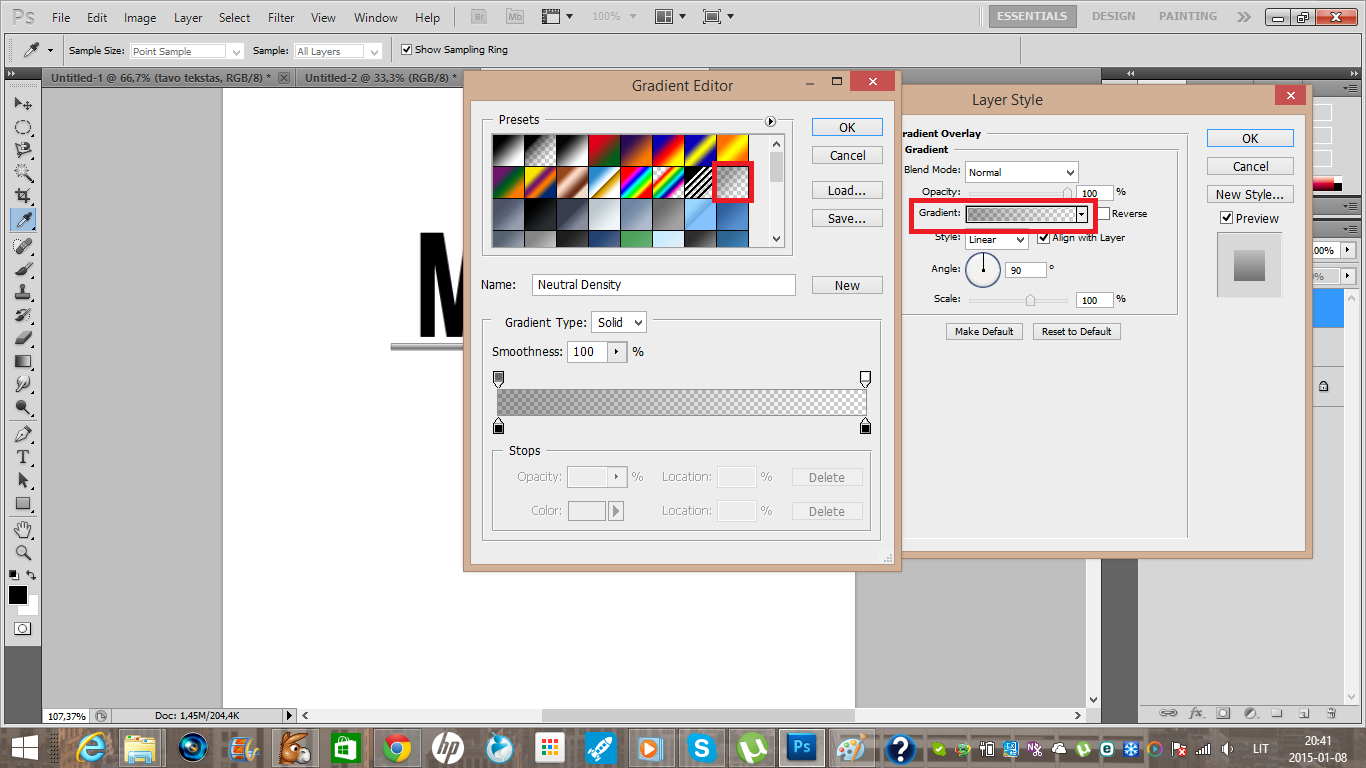Open the Smoothness value flyout arrow
1366x768 pixels.
(x=617, y=352)
